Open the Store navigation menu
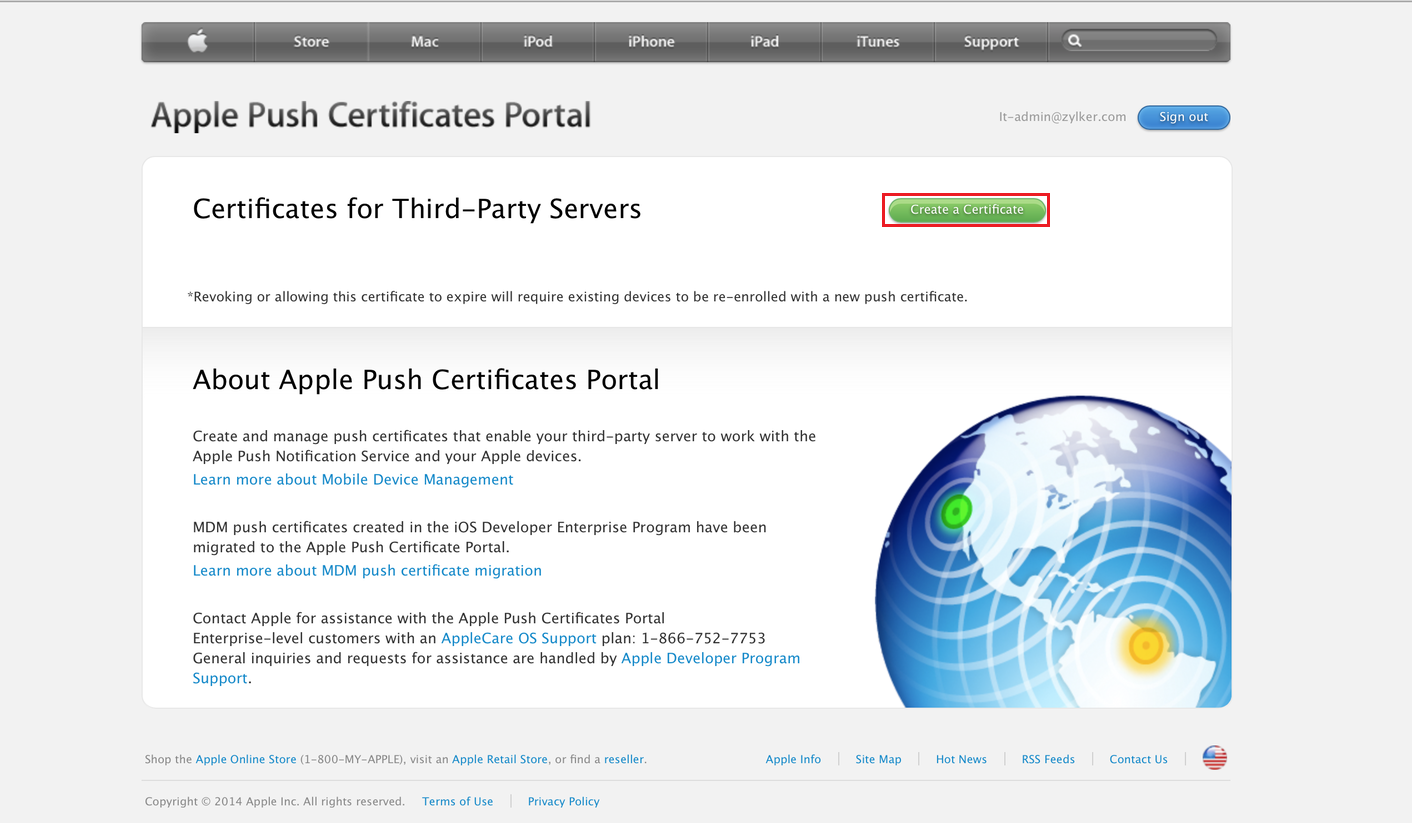Screen dimensions: 1412x823 pos(311,41)
